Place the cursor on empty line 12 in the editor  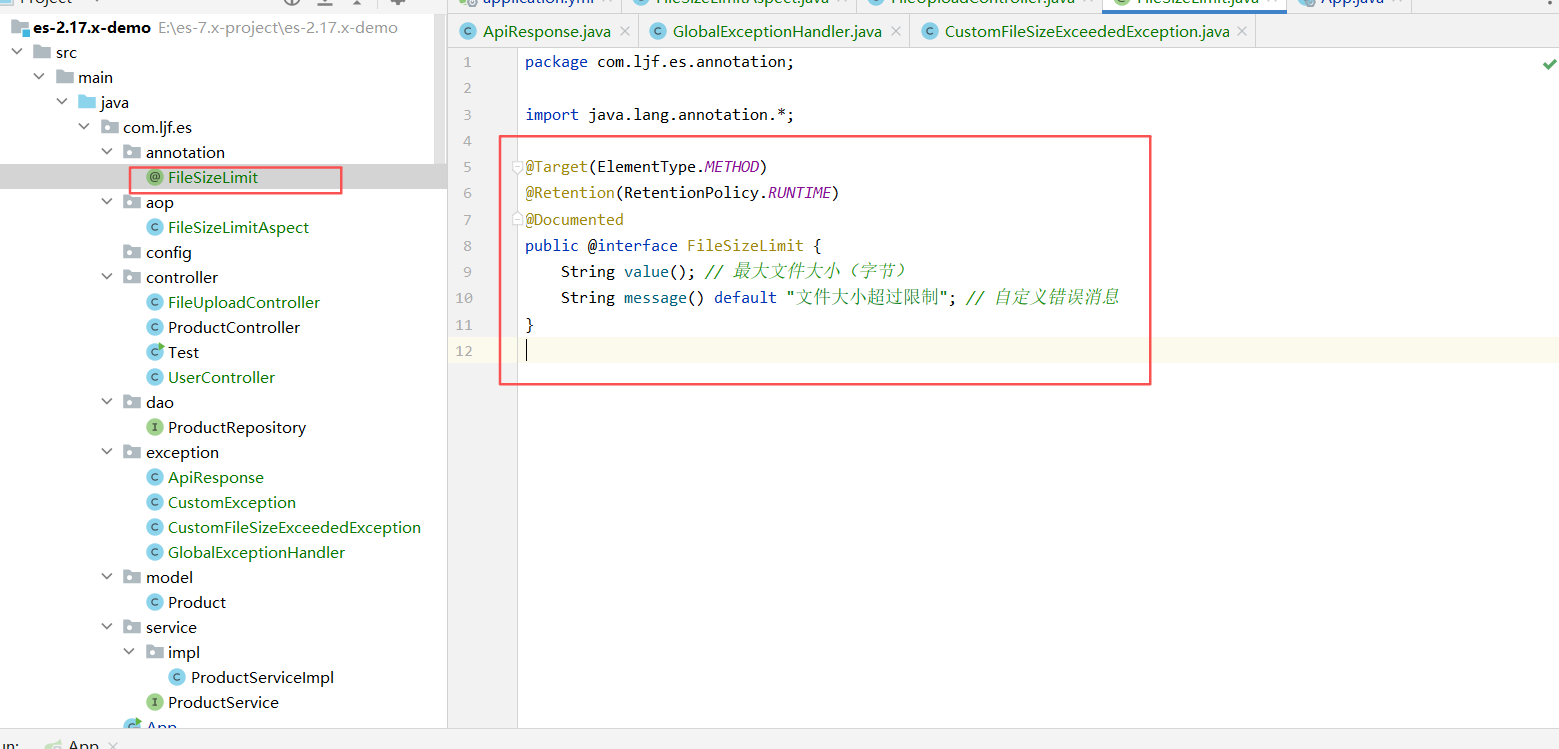click(1038, 350)
